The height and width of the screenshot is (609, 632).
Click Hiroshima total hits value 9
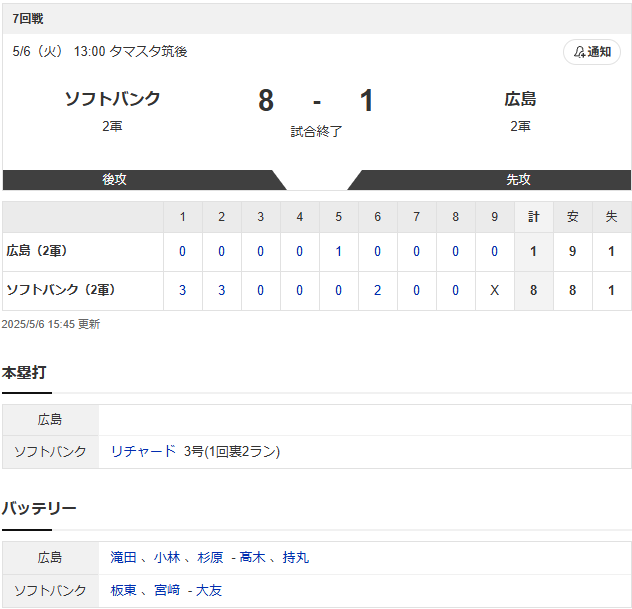tap(572, 251)
